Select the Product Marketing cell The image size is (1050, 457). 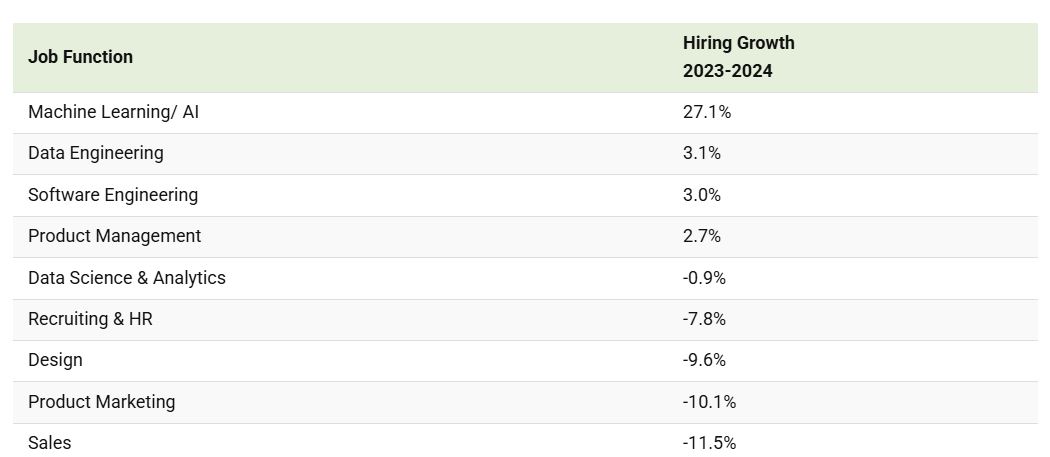(101, 401)
